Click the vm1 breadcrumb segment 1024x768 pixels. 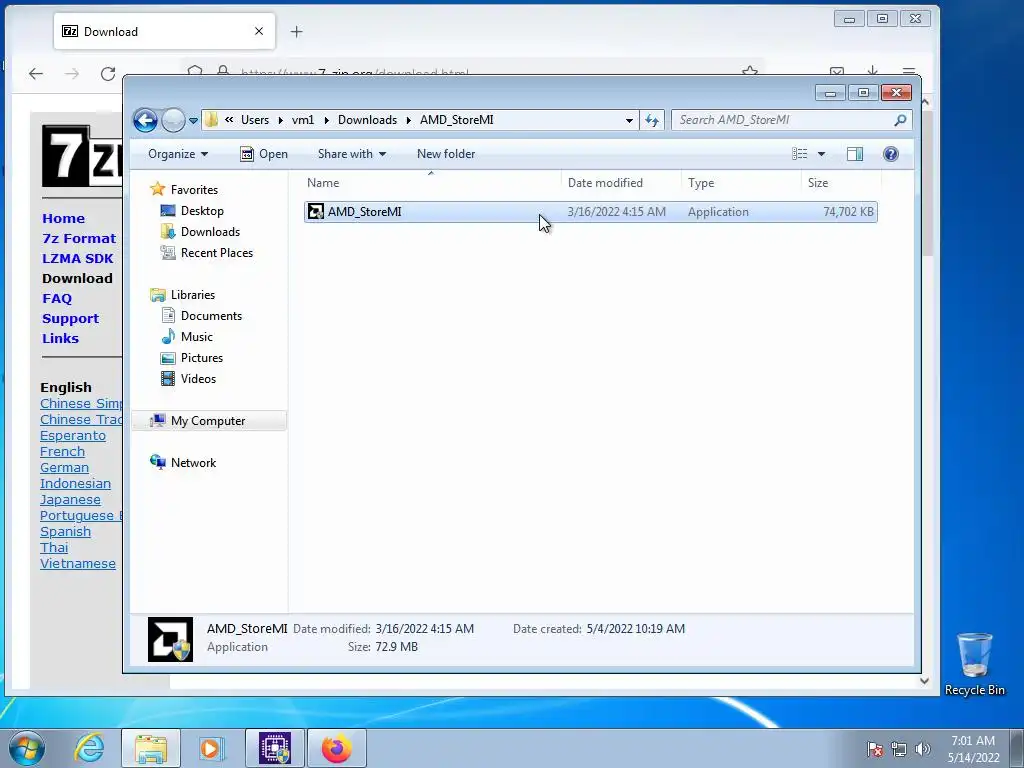(x=303, y=120)
